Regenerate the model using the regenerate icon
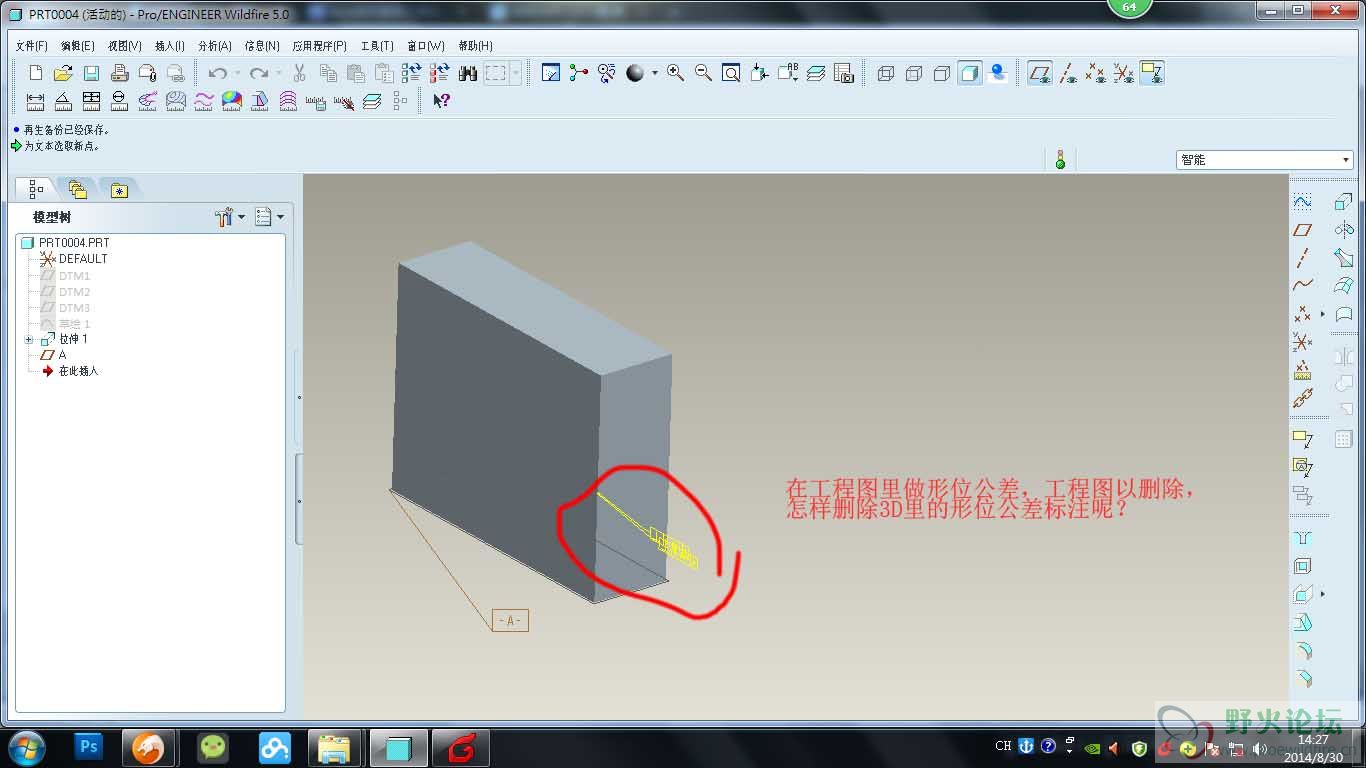This screenshot has height=768, width=1366. coord(411,73)
